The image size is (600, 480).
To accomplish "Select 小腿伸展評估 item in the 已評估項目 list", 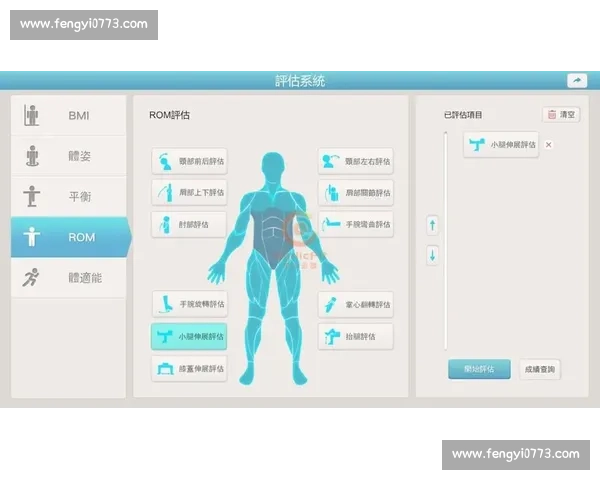I will pyautogui.click(x=501, y=145).
